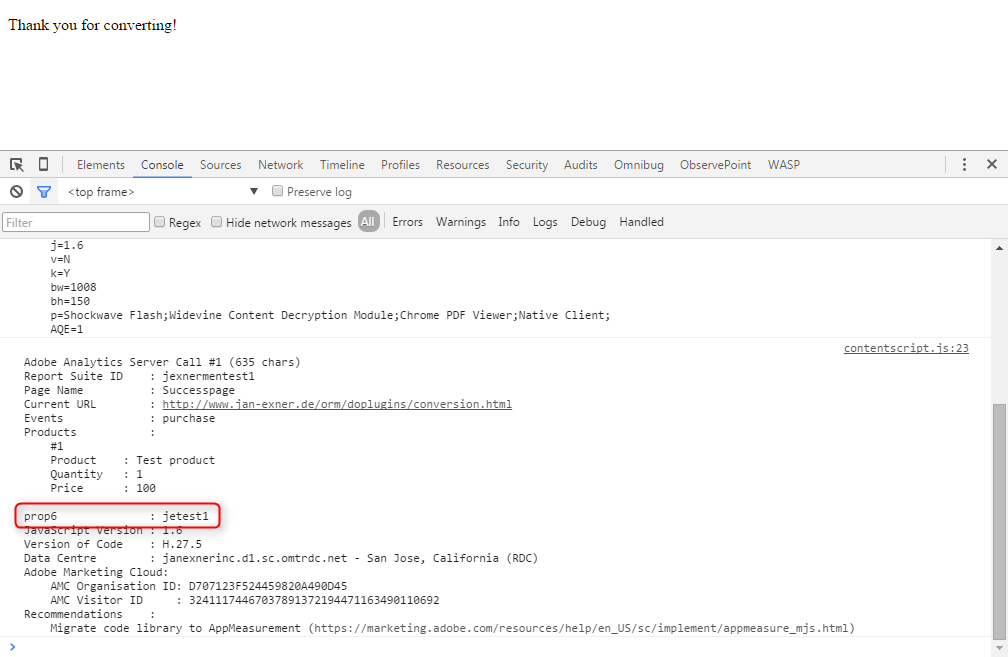Switch to the Elements tab
The height and width of the screenshot is (657, 1008).
[101, 165]
